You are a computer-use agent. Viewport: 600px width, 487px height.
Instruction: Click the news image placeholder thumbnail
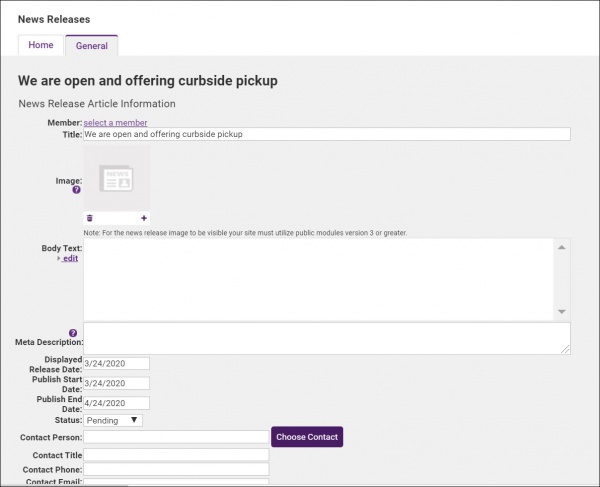(x=117, y=178)
